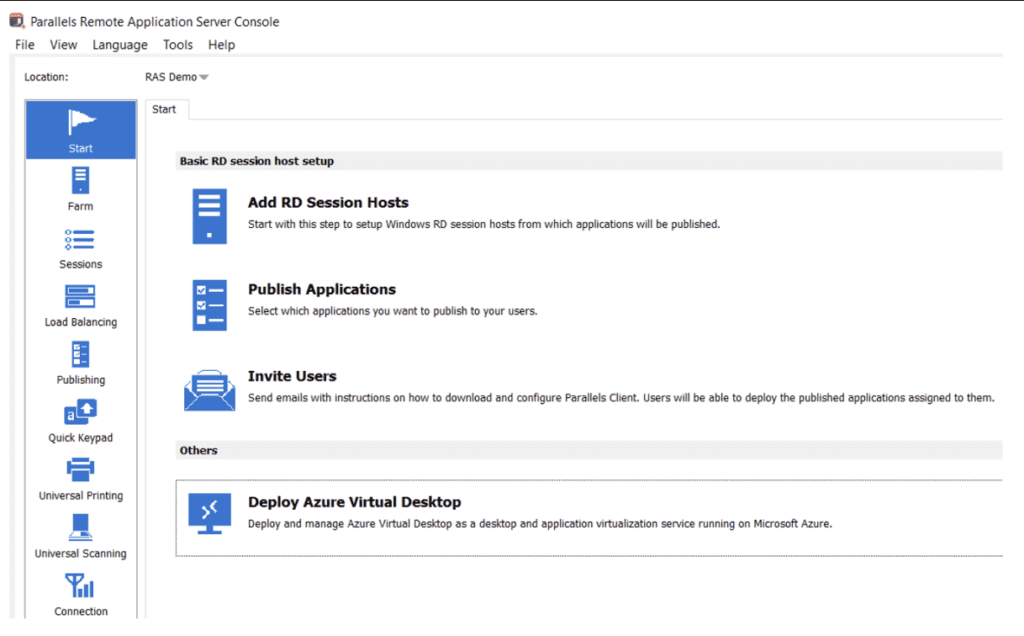Click the Publish Applications link
1024x636 pixels.
pos(322,289)
